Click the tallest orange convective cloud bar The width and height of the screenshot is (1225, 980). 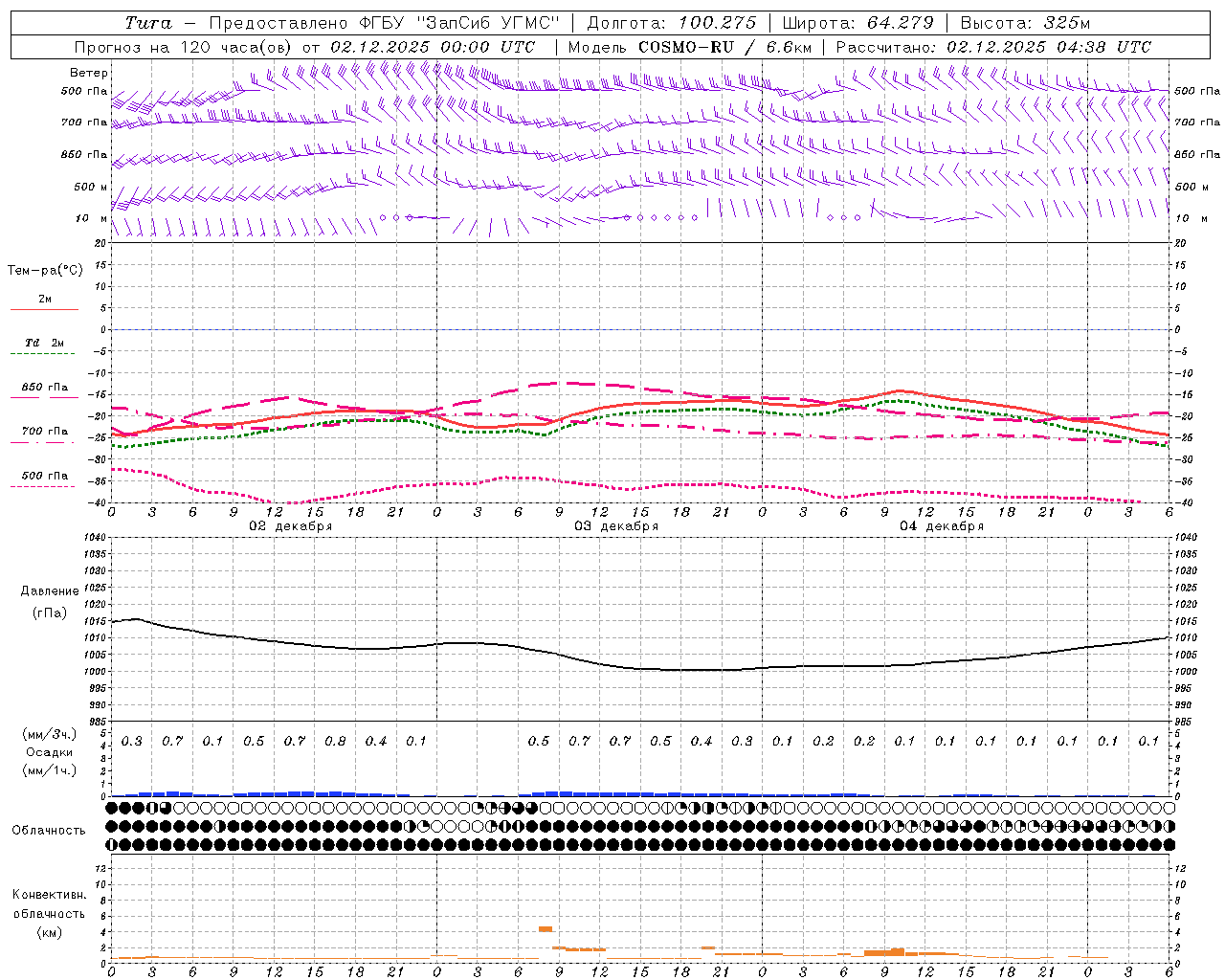[546, 928]
